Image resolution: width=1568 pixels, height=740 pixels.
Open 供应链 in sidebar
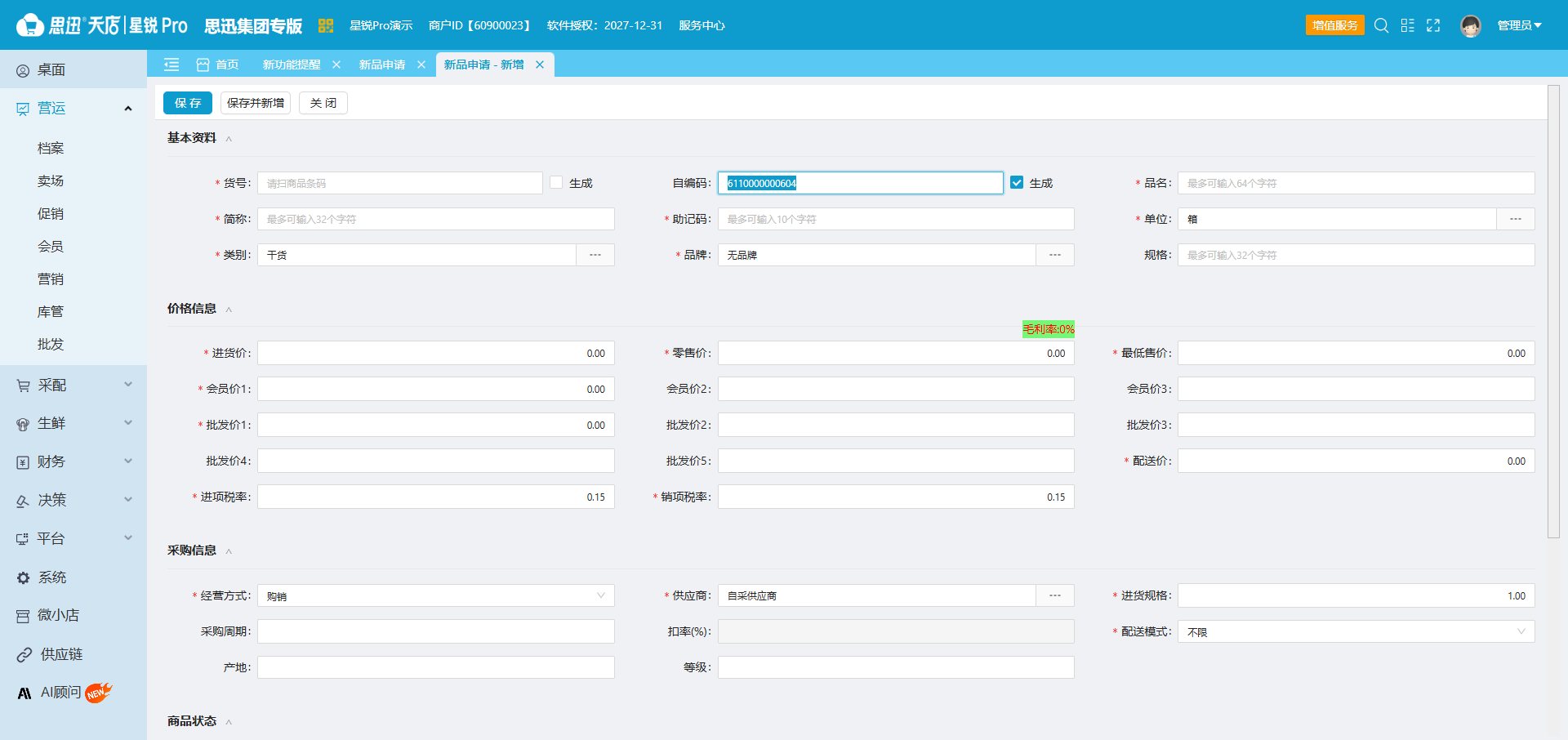pyautogui.click(x=73, y=654)
